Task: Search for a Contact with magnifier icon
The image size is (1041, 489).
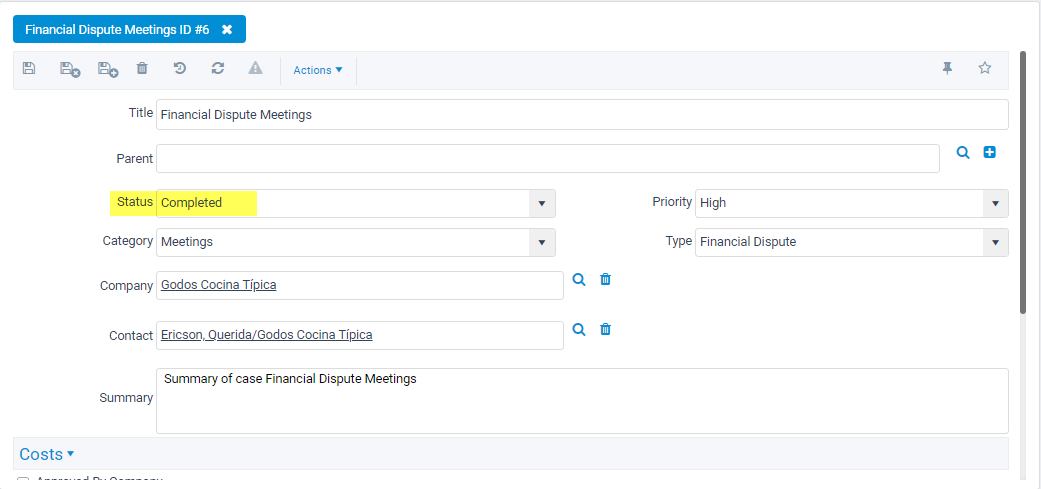Action: coord(579,329)
